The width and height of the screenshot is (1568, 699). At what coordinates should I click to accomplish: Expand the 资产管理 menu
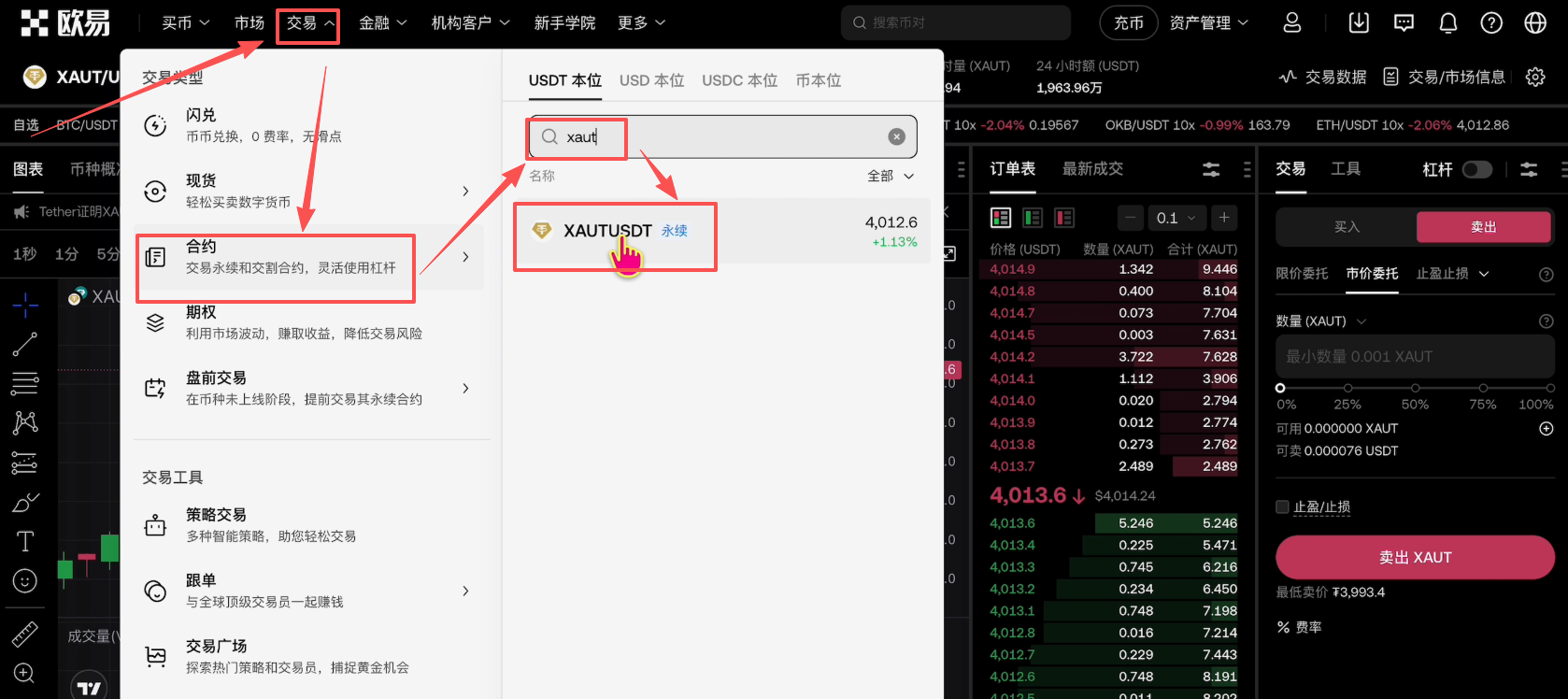(1208, 23)
